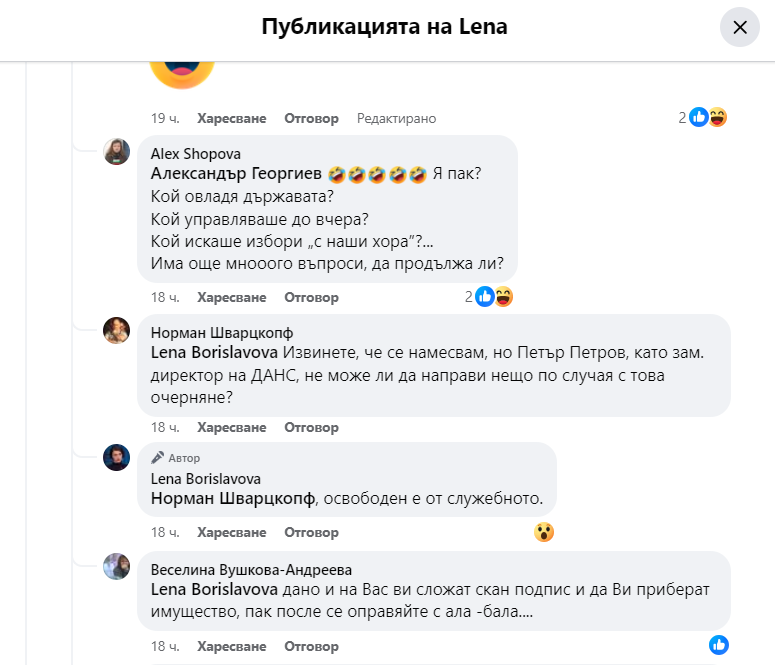The image size is (775, 665).
Task: Open Веселина Вушкова-Андреева profile name
Action: 251,568
